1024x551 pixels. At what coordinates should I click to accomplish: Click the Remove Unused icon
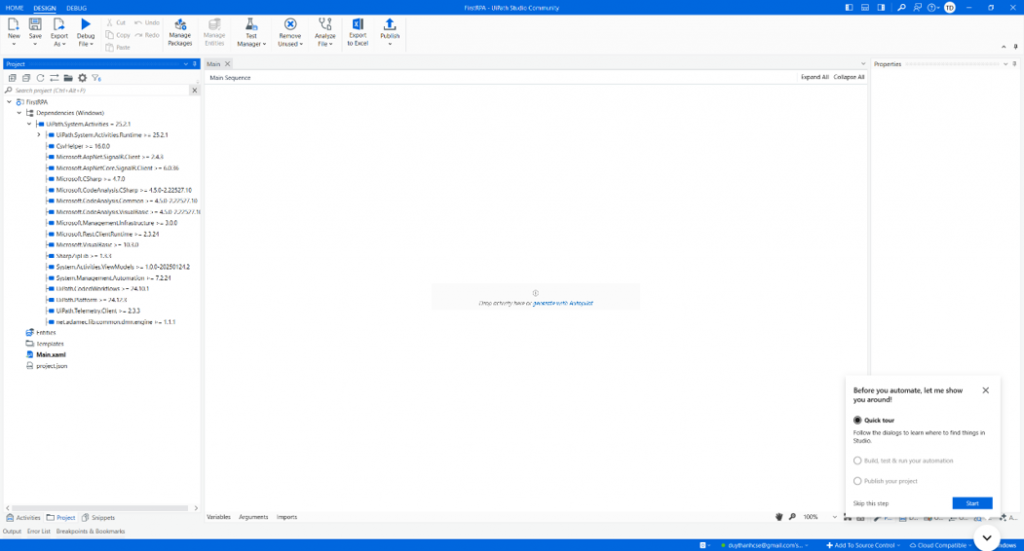(290, 24)
